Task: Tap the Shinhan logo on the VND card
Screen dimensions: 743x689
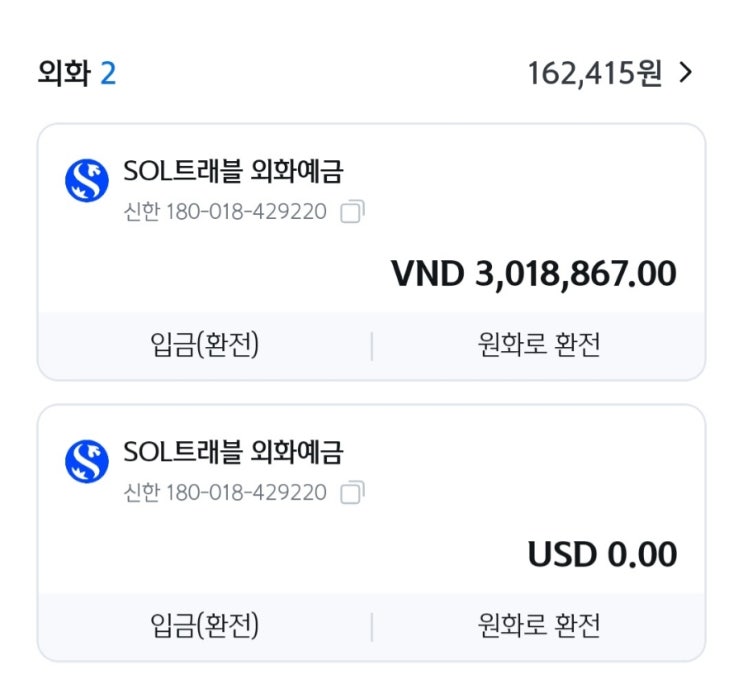Action: tap(86, 180)
